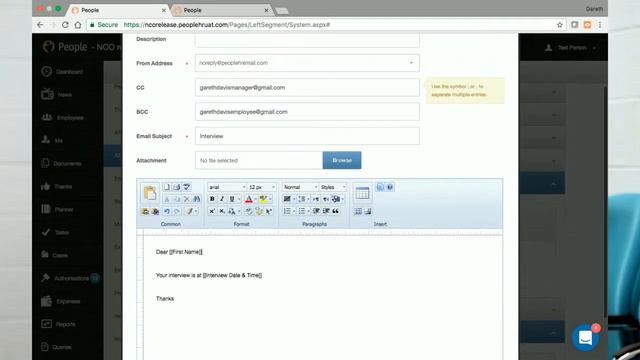Image resolution: width=640 pixels, height=360 pixels.
Task: Switch to the first People browser tab
Action: coord(118,10)
